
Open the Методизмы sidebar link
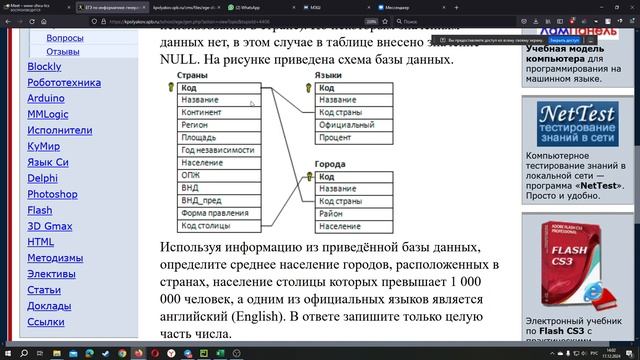point(55,258)
